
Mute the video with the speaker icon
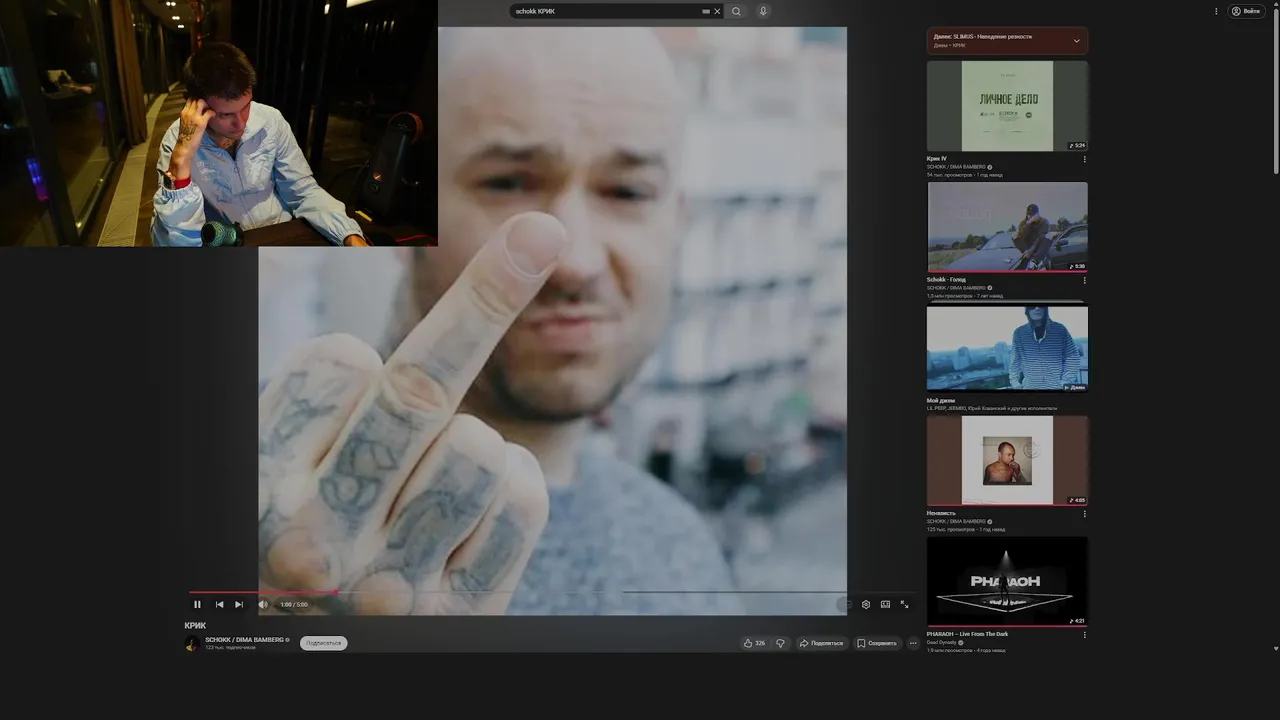click(x=263, y=604)
